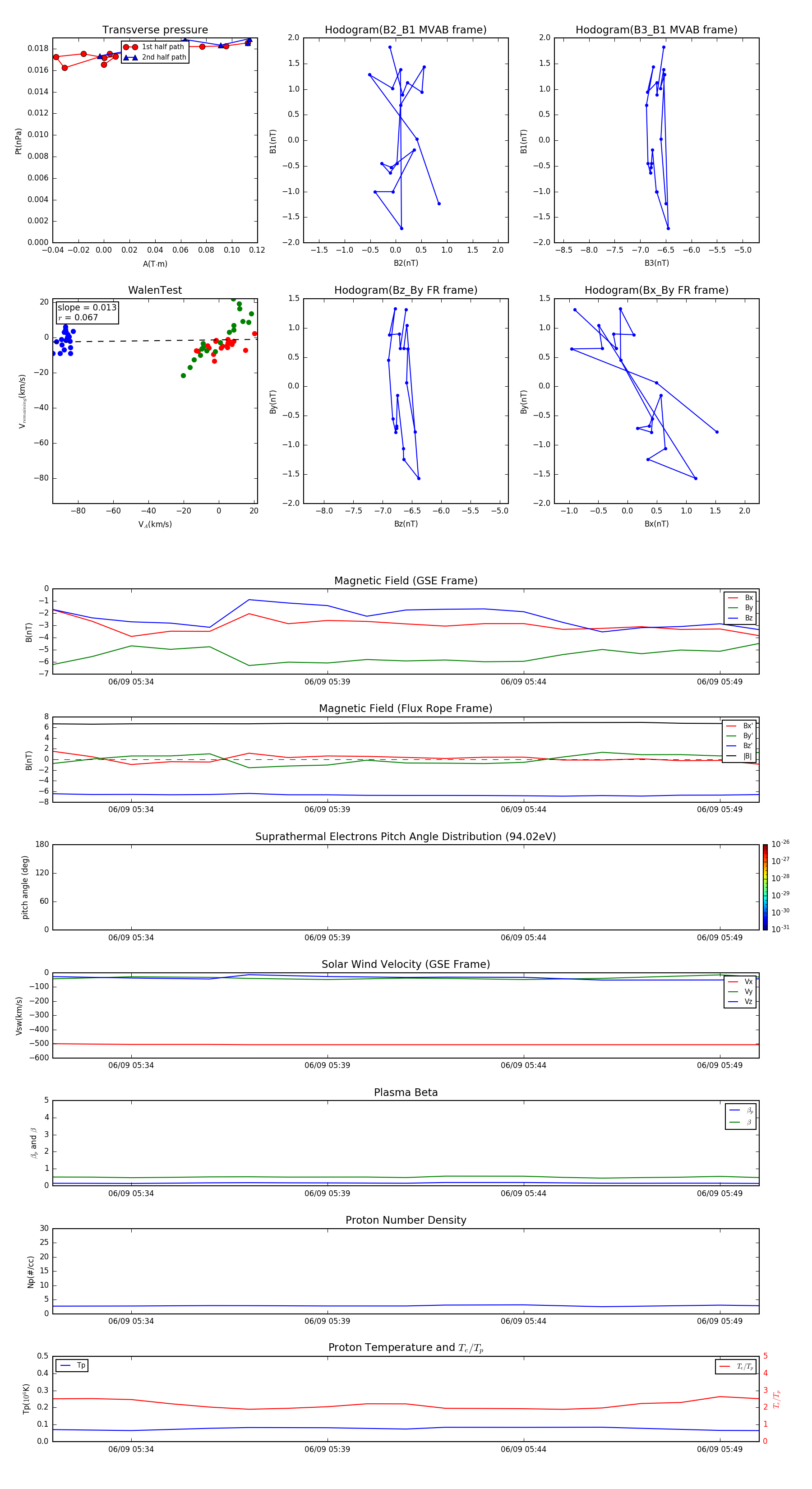Click the "10^-26" colorbar tick label

pyautogui.click(x=780, y=844)
